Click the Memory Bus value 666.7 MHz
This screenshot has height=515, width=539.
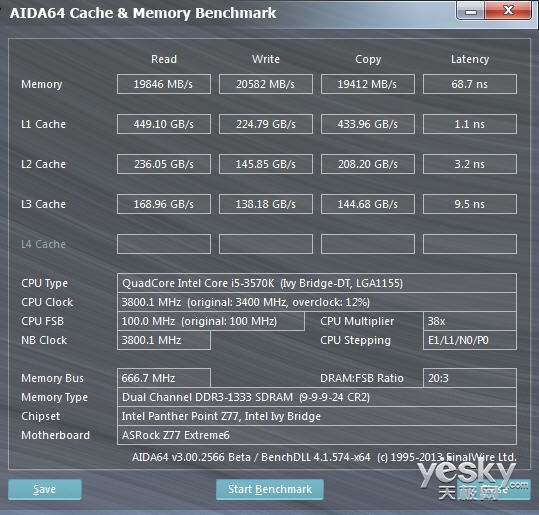click(164, 378)
